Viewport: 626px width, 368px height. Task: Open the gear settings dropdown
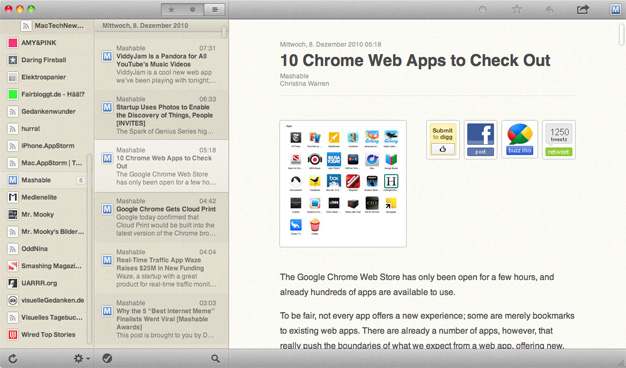[x=81, y=358]
